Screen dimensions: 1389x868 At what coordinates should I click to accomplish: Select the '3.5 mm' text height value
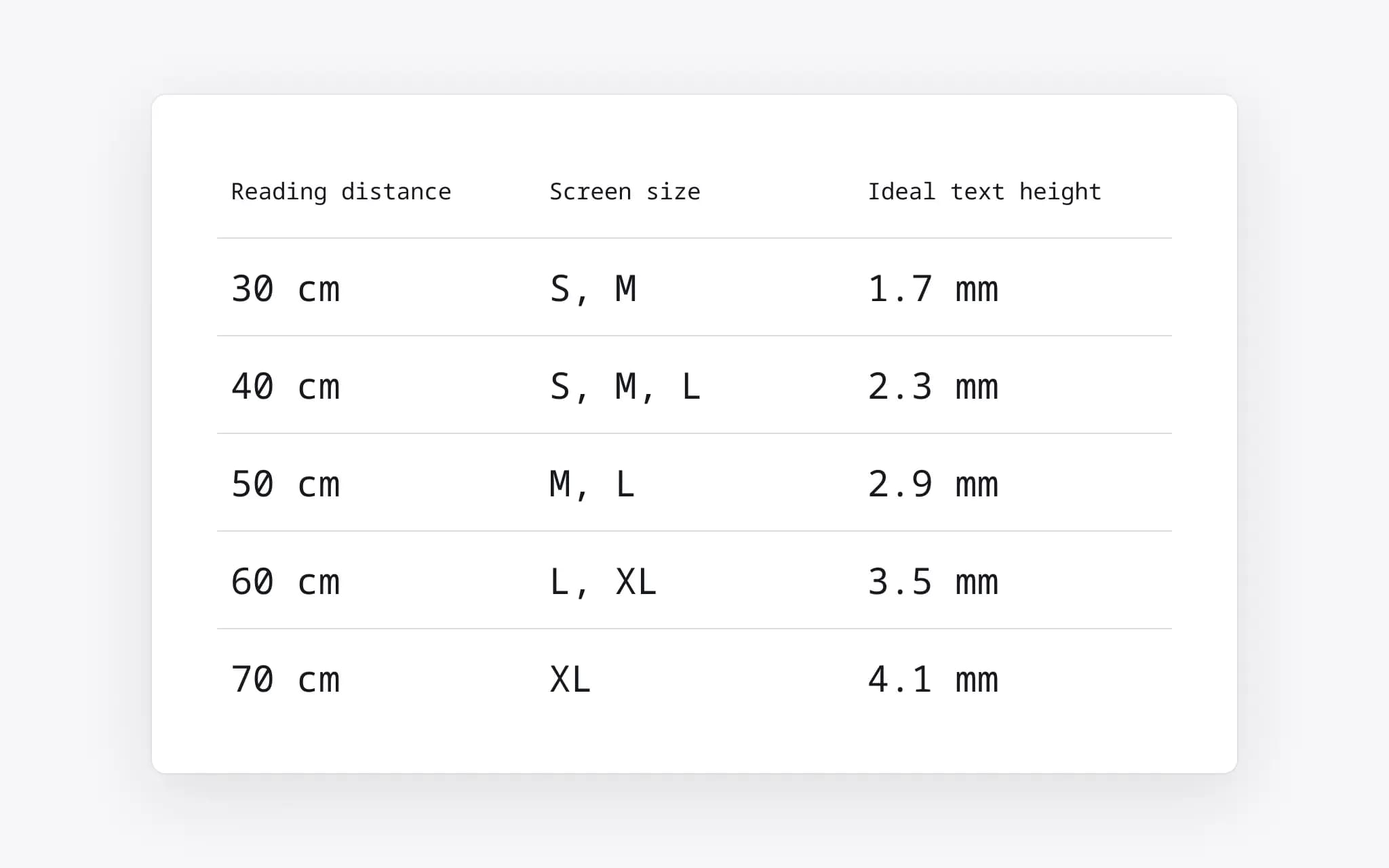933,581
